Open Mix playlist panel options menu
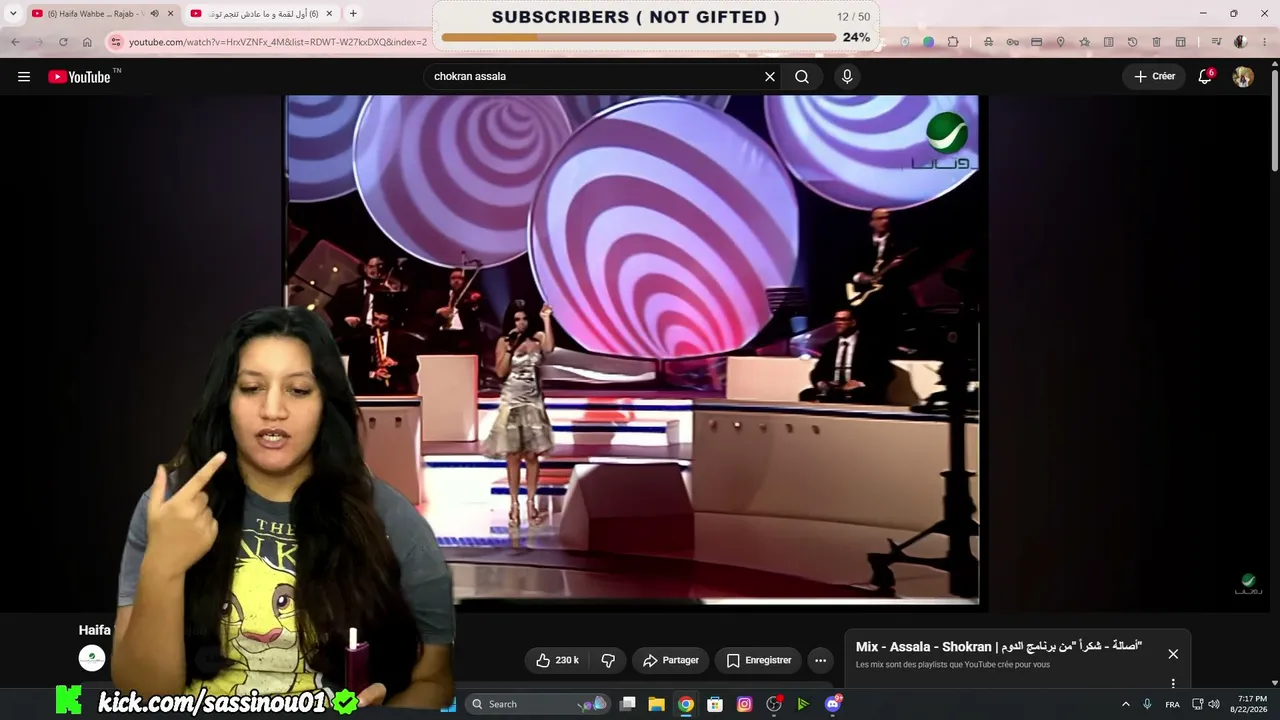 [1173, 683]
